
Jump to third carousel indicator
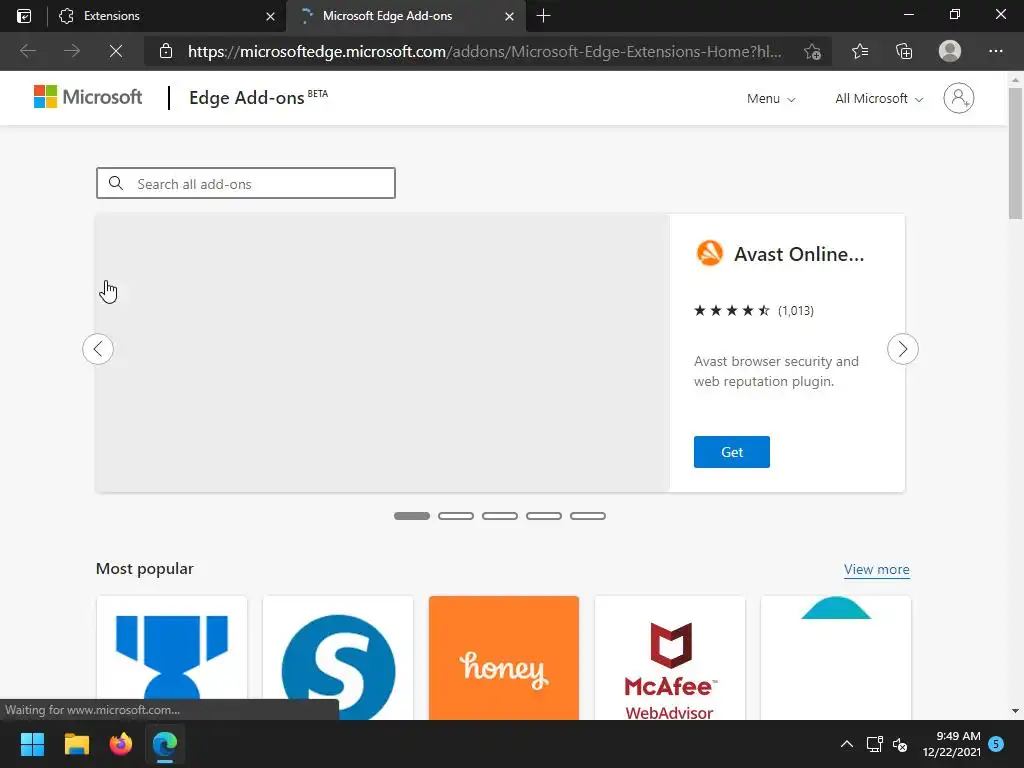click(500, 516)
